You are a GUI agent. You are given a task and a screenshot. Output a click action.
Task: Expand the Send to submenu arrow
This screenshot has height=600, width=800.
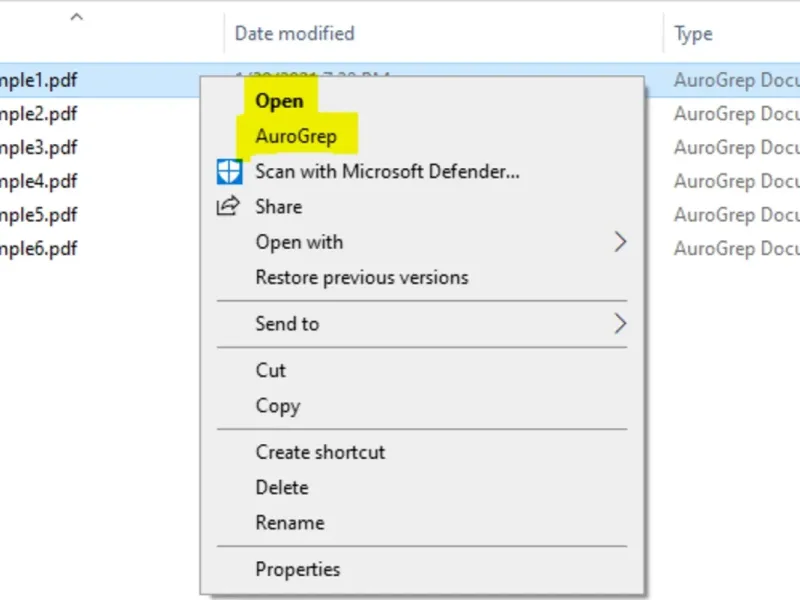tap(620, 324)
